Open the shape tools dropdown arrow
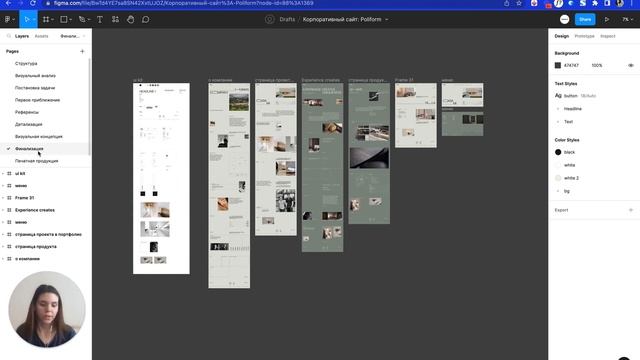This screenshot has width=640, height=360. [x=71, y=20]
